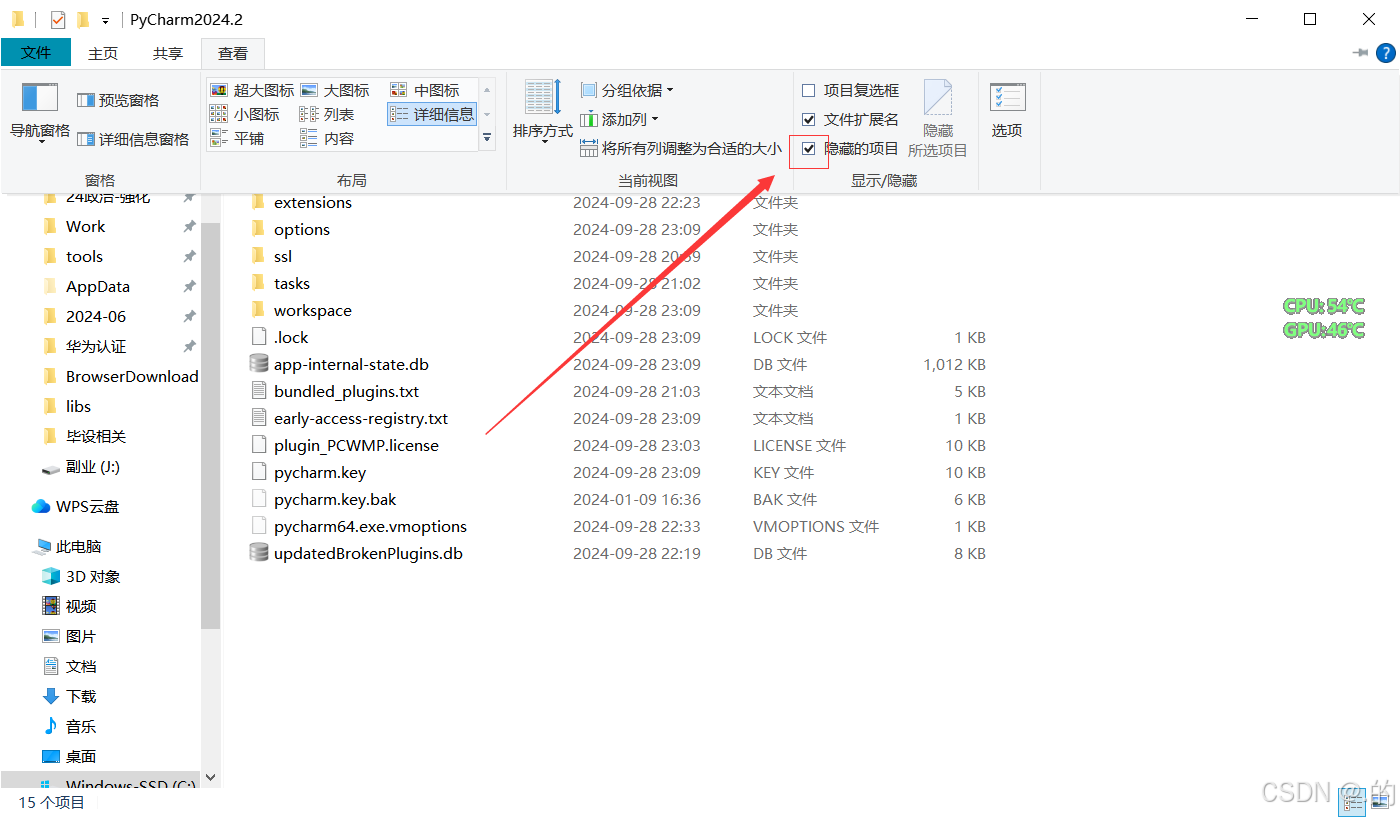Open the Add columns dropdown
The width and height of the screenshot is (1400, 818).
point(619,119)
